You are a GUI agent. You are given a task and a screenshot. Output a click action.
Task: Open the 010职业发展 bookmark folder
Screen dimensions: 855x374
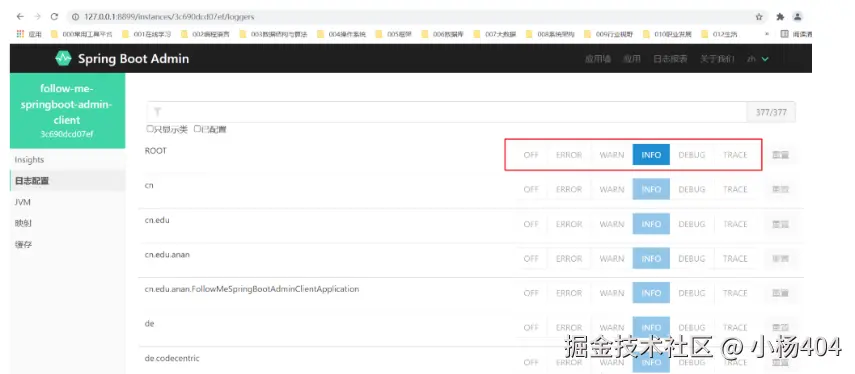pyautogui.click(x=667, y=34)
